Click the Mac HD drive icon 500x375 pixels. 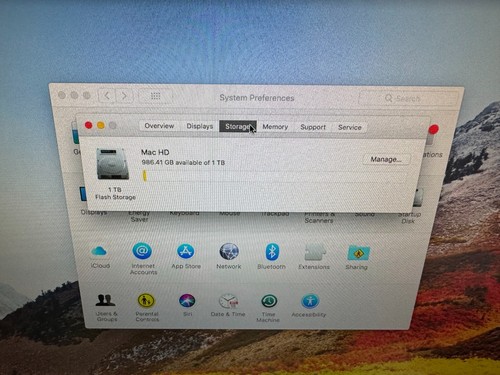(x=113, y=164)
